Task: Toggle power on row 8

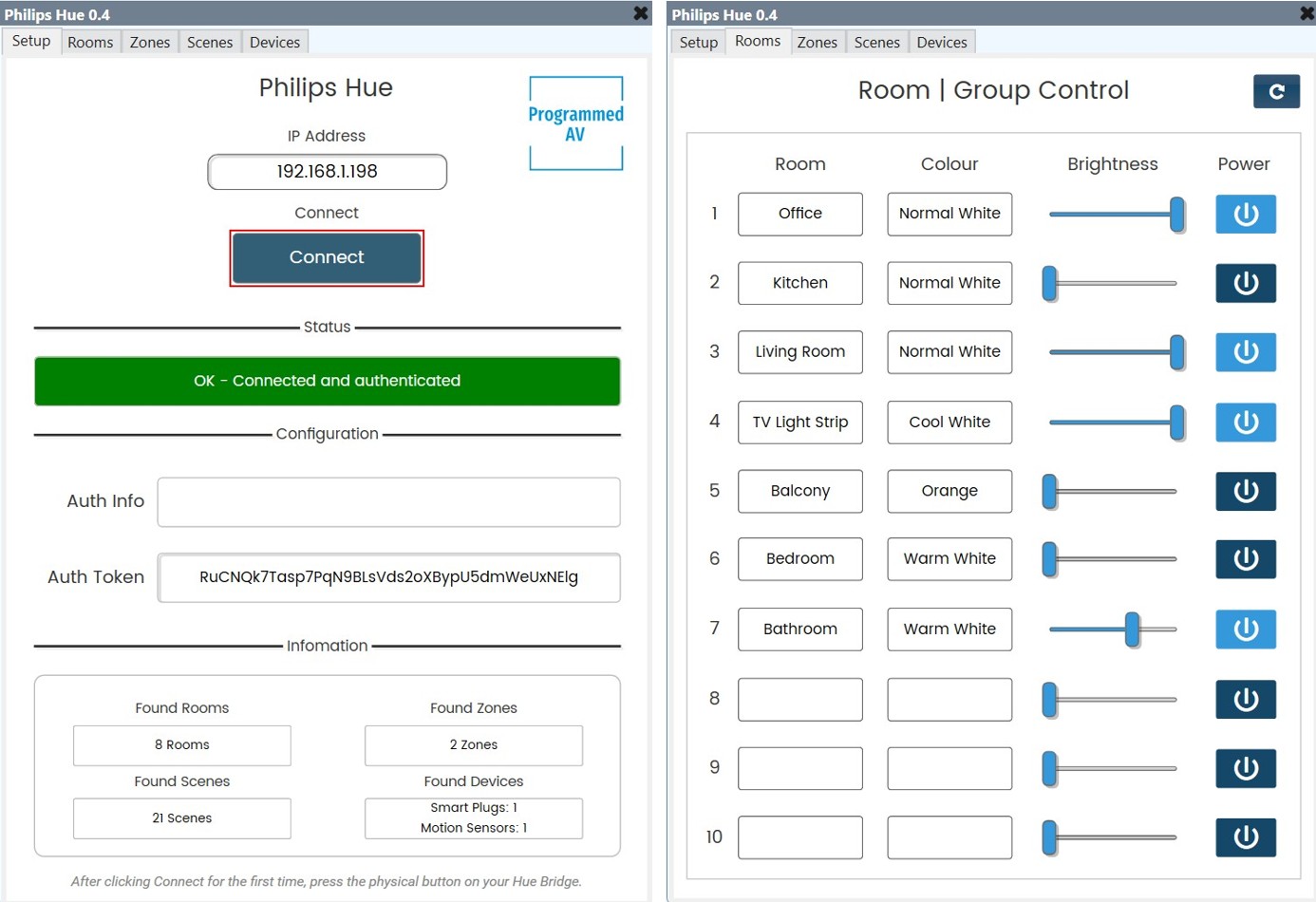Action: pos(1245,699)
